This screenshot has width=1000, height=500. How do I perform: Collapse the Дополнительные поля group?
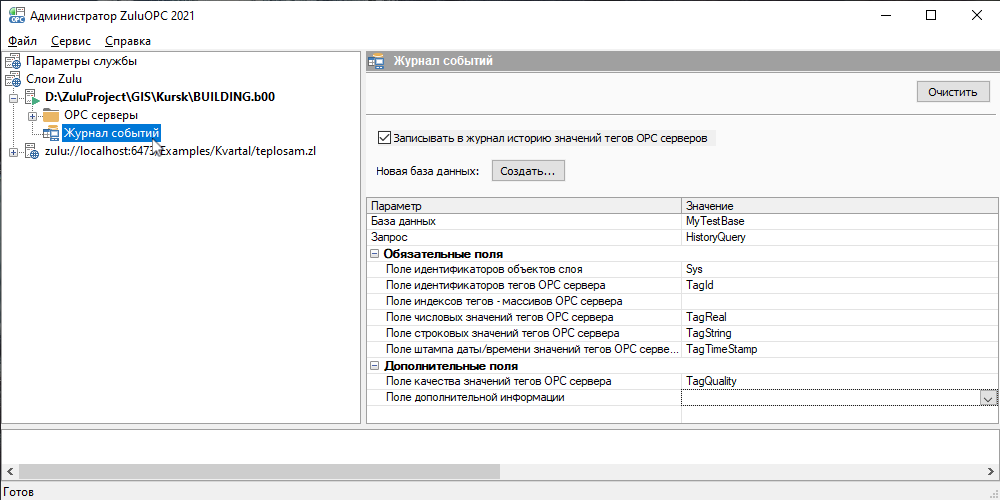375,366
